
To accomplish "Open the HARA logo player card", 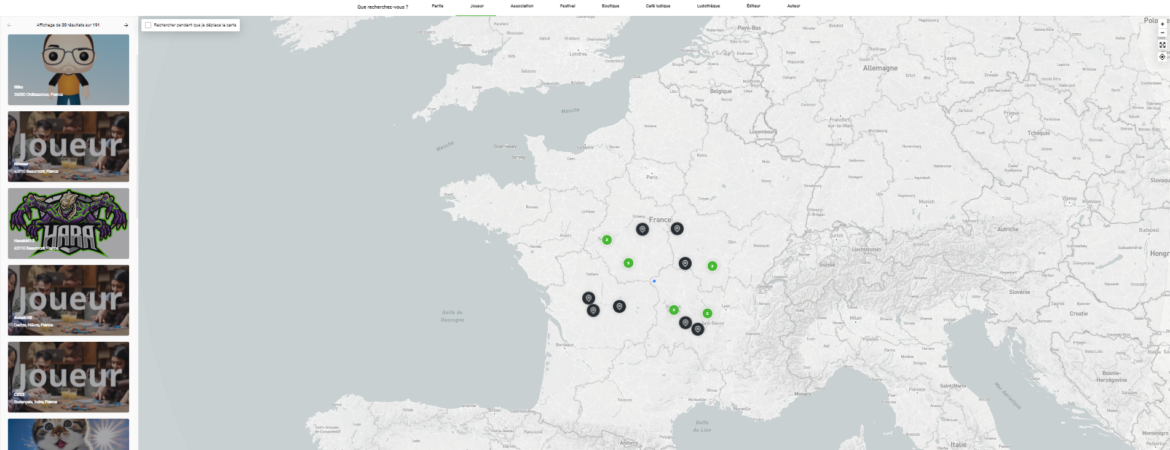I will (x=68, y=223).
